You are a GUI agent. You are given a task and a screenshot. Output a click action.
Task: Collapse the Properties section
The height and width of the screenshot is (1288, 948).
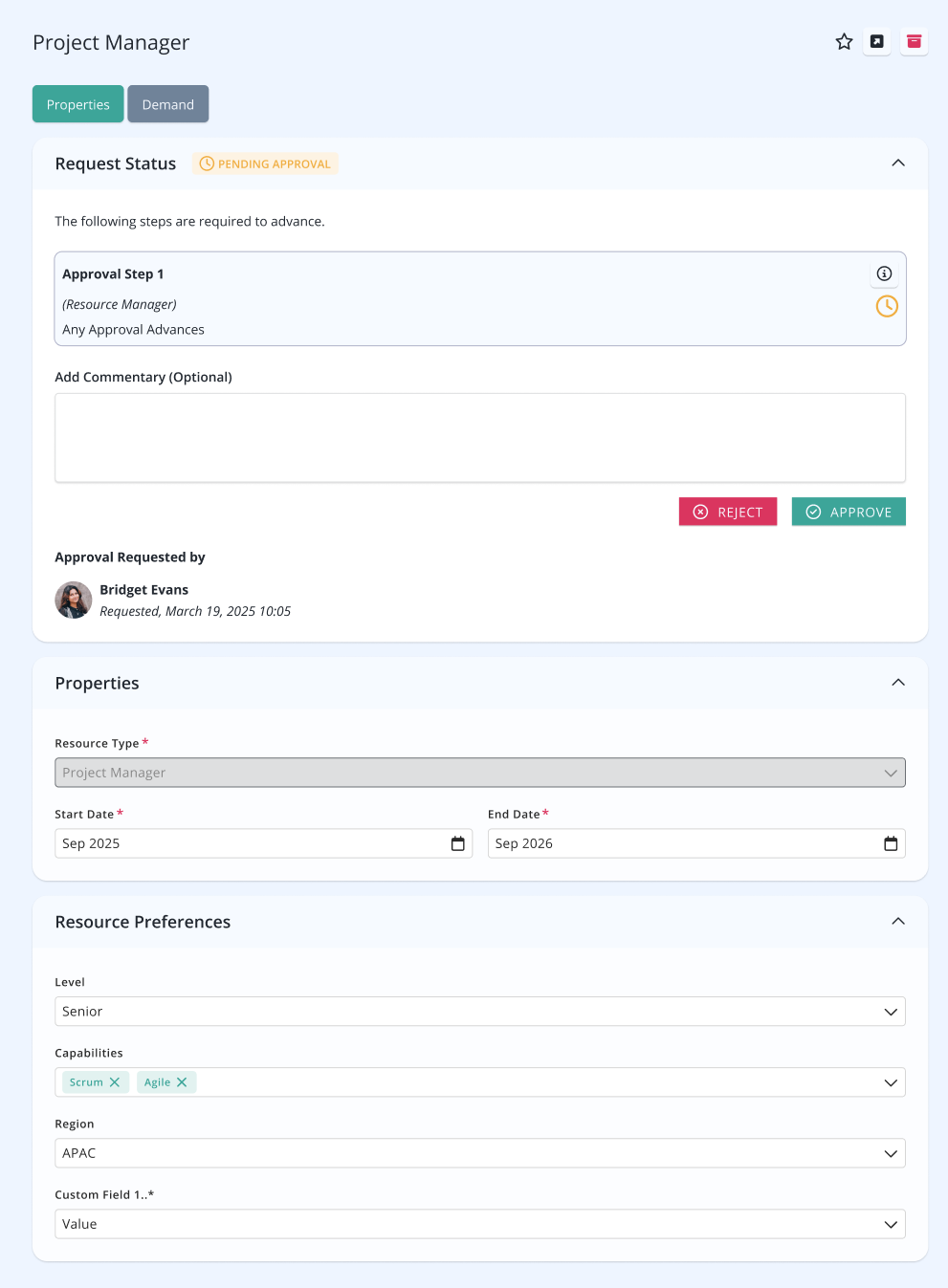pyautogui.click(x=898, y=683)
